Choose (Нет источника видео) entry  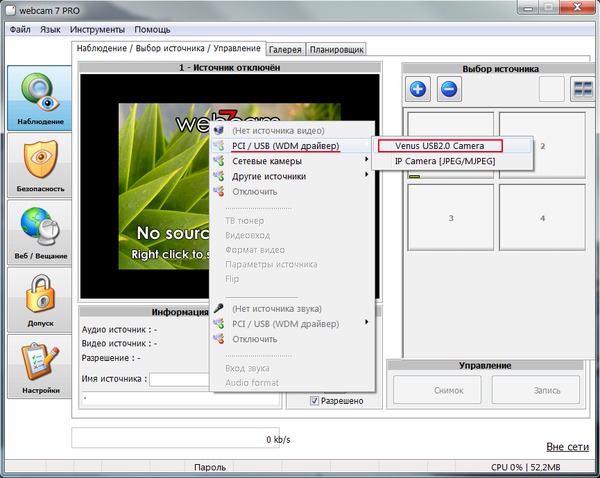tap(292, 131)
